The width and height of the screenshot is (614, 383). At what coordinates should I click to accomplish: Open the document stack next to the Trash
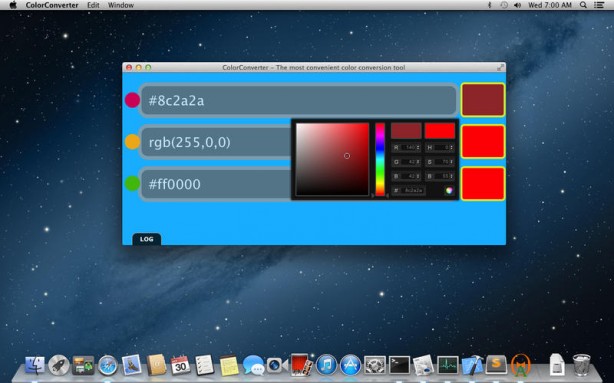tap(556, 365)
